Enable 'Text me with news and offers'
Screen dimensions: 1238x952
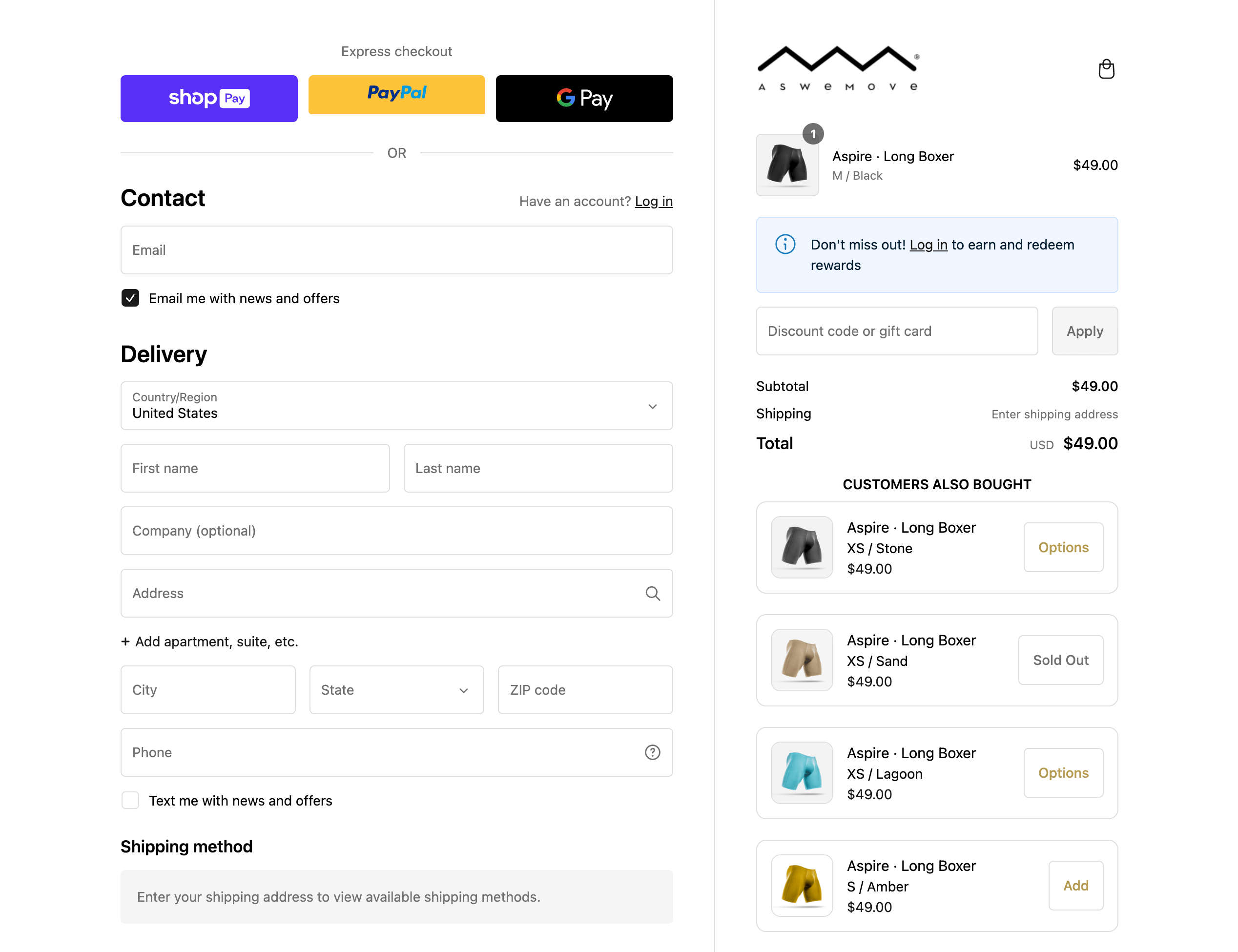tap(130, 800)
